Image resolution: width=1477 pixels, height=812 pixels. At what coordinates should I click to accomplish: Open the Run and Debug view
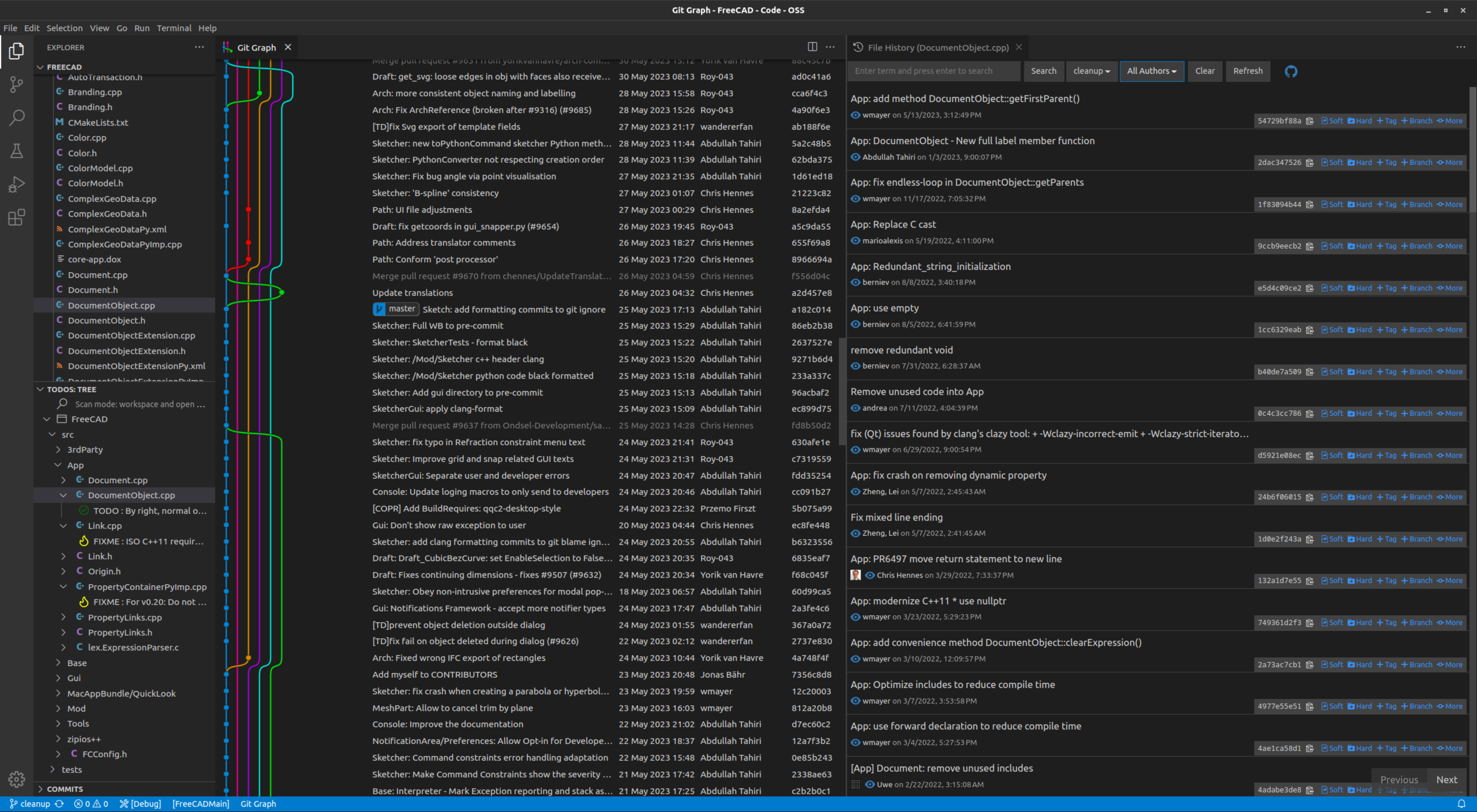(x=17, y=185)
